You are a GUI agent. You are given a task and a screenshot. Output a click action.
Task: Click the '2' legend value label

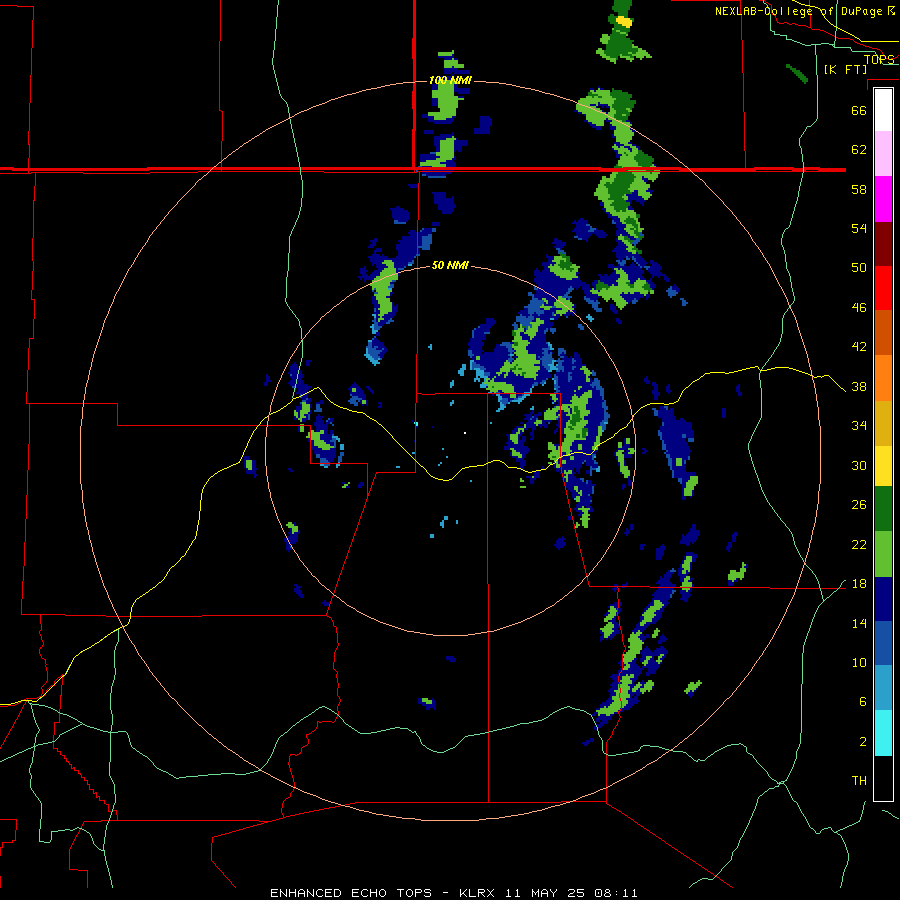pos(863,742)
